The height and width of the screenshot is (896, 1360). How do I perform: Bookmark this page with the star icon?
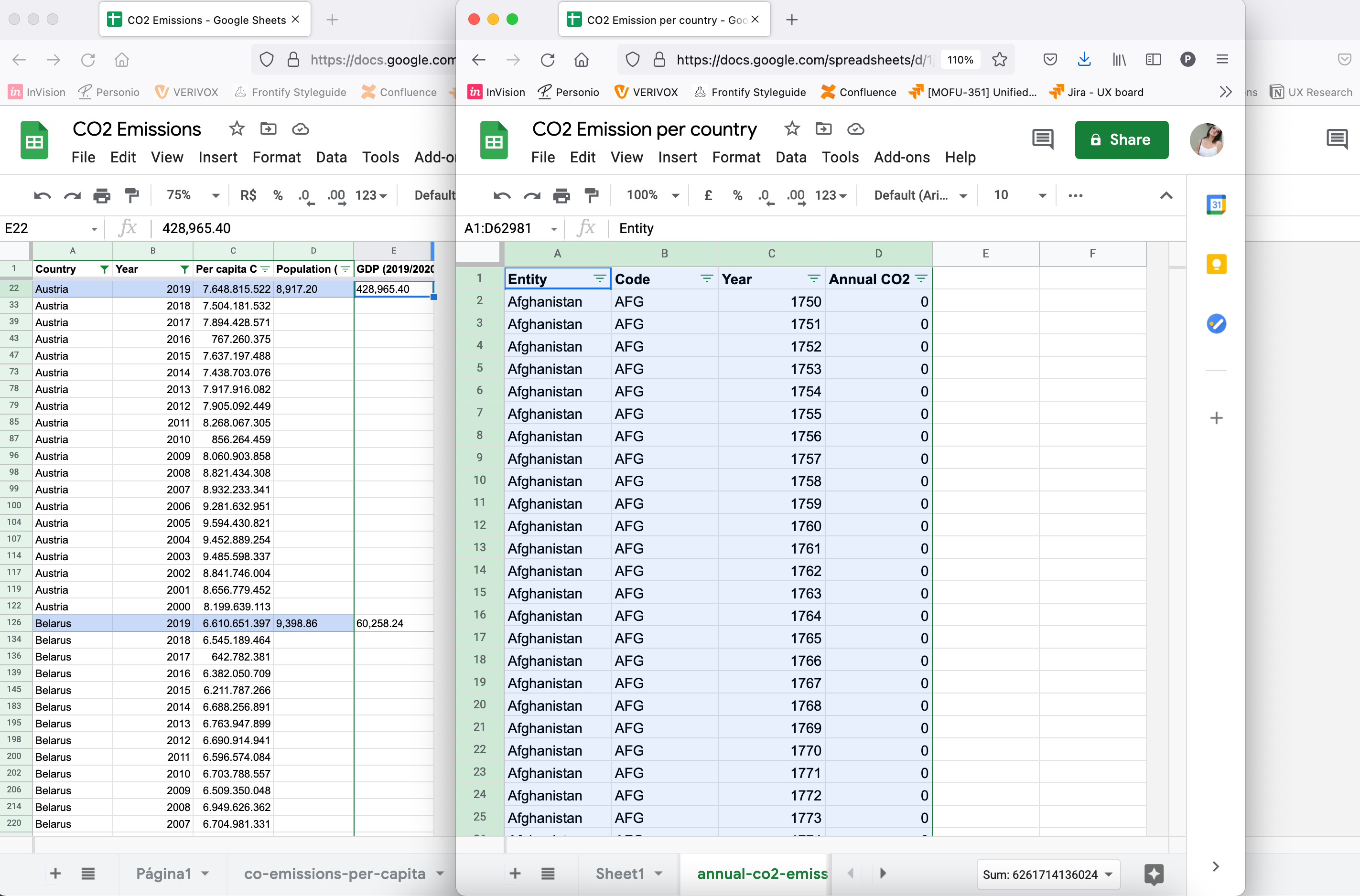tap(999, 59)
